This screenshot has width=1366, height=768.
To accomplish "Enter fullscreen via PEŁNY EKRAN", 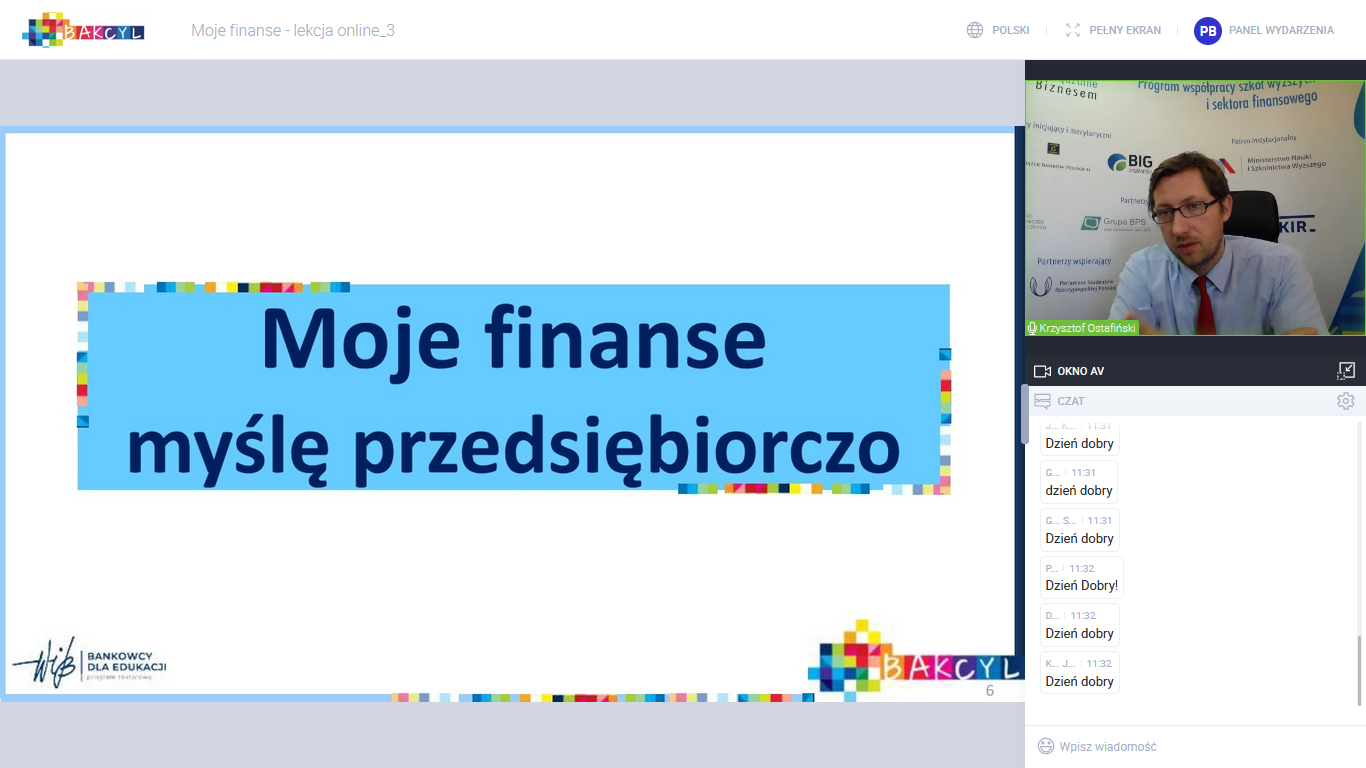I will pyautogui.click(x=1125, y=30).
